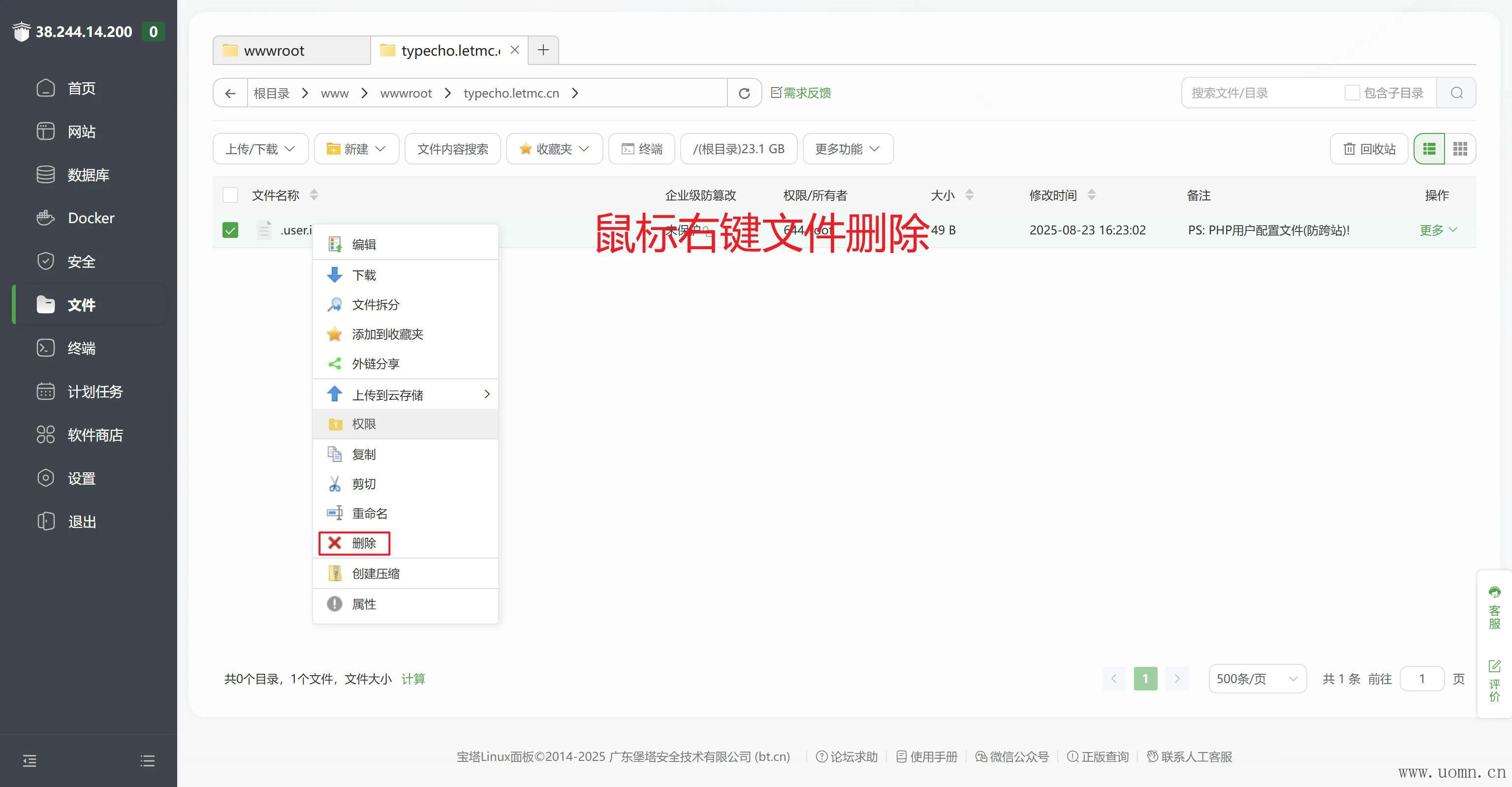Viewport: 1512px width, 787px height.
Task: Click the add new tab plus icon
Action: [543, 50]
